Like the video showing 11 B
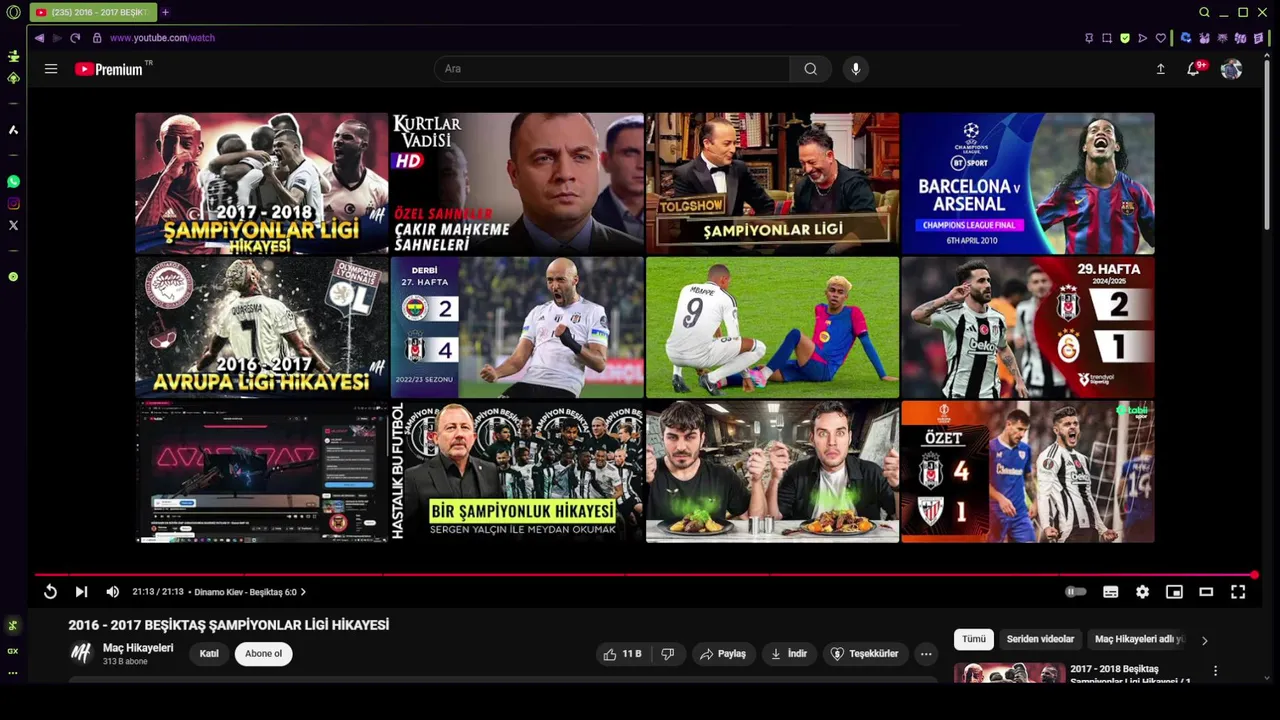This screenshot has height=720, width=1280. [622, 654]
